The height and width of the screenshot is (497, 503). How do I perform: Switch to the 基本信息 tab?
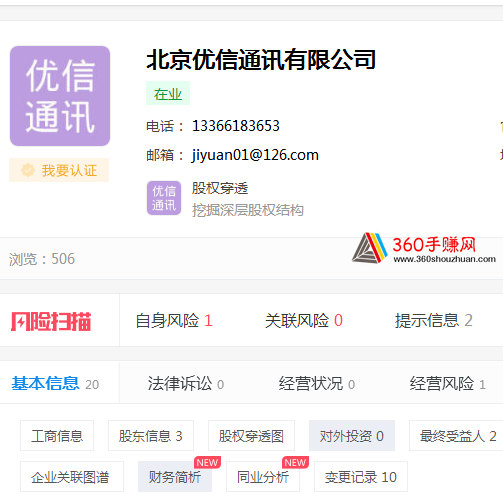[55, 384]
